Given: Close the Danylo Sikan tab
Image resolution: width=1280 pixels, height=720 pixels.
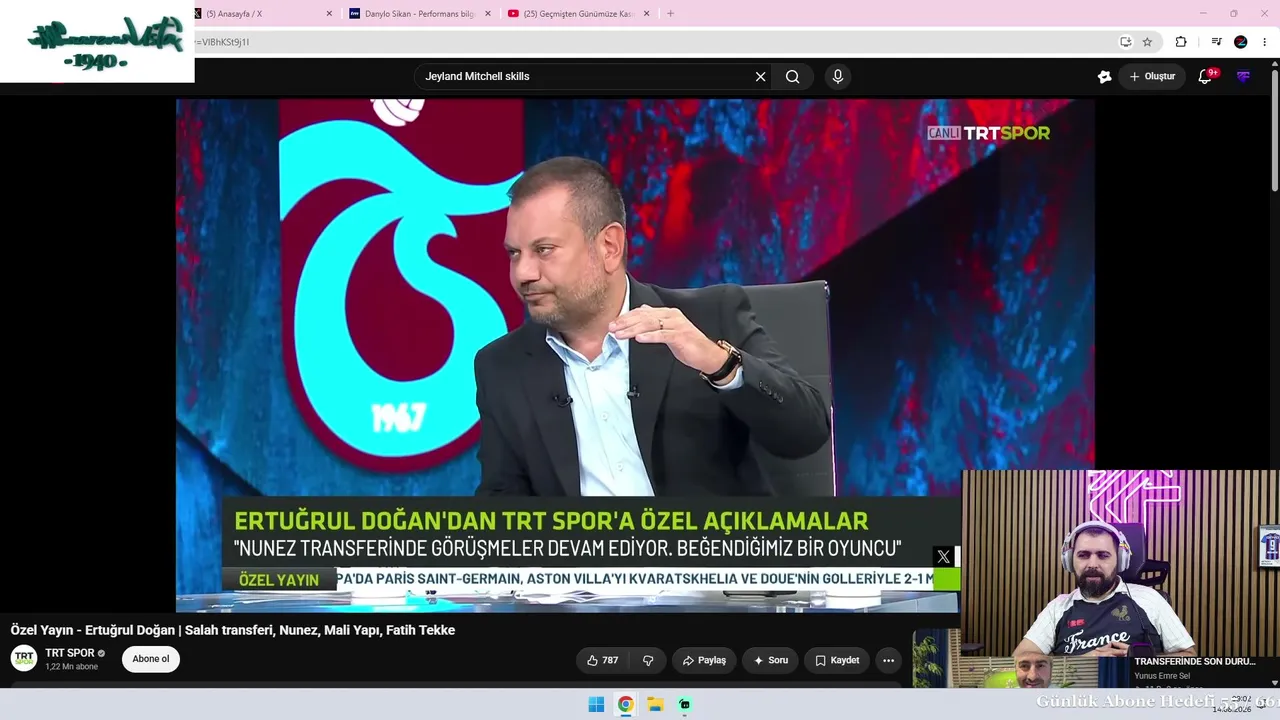Looking at the screenshot, I should [488, 14].
